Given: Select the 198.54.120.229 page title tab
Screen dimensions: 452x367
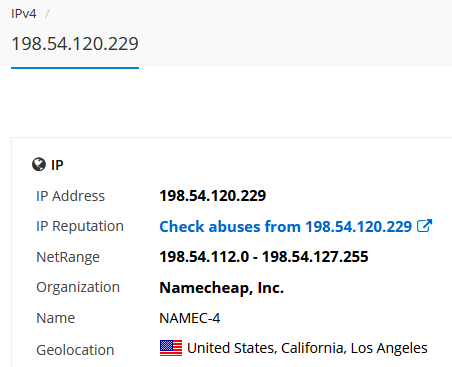Looking at the screenshot, I should pyautogui.click(x=75, y=44).
